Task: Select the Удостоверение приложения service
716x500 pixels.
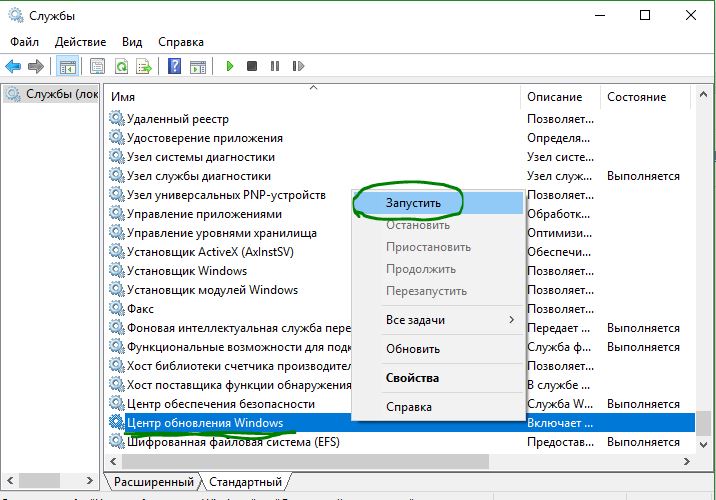Action: pyautogui.click(x=205, y=138)
